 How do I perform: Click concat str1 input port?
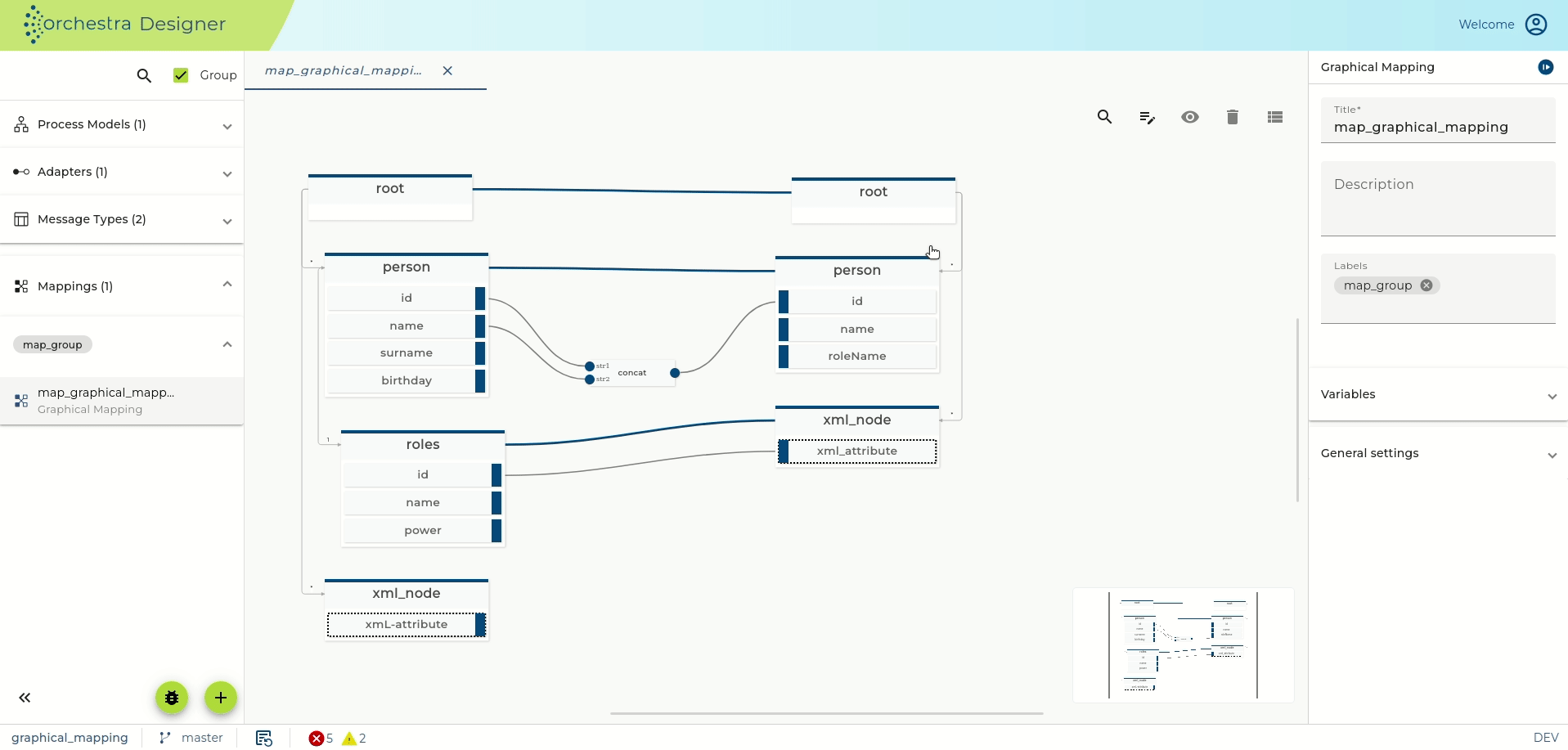pos(590,366)
